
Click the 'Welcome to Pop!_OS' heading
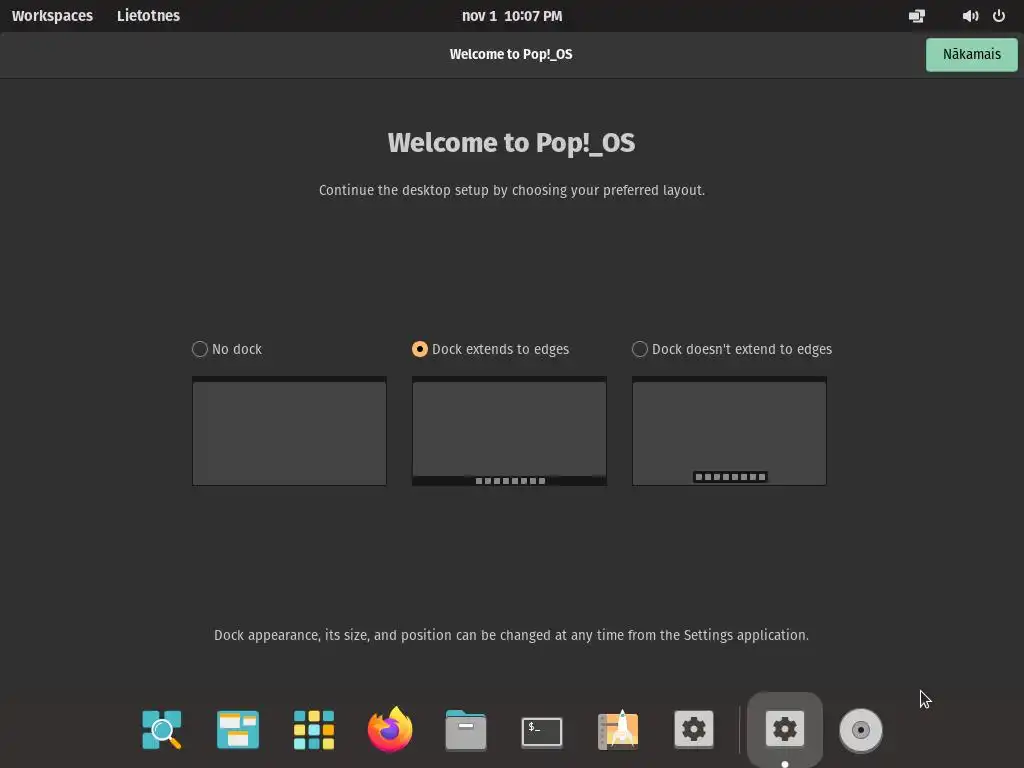click(511, 143)
